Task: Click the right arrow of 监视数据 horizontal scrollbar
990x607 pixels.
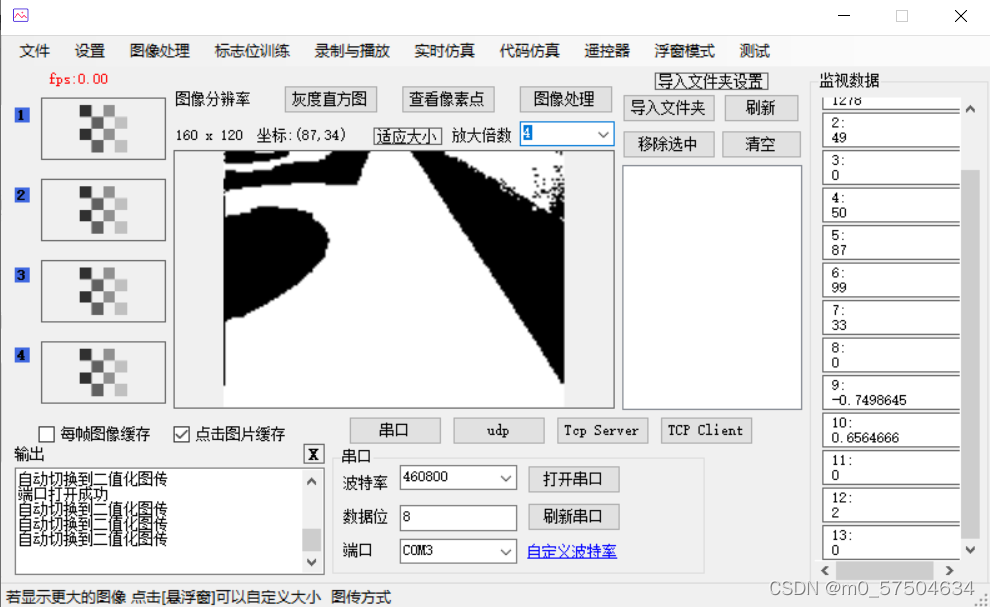Action: [949, 570]
